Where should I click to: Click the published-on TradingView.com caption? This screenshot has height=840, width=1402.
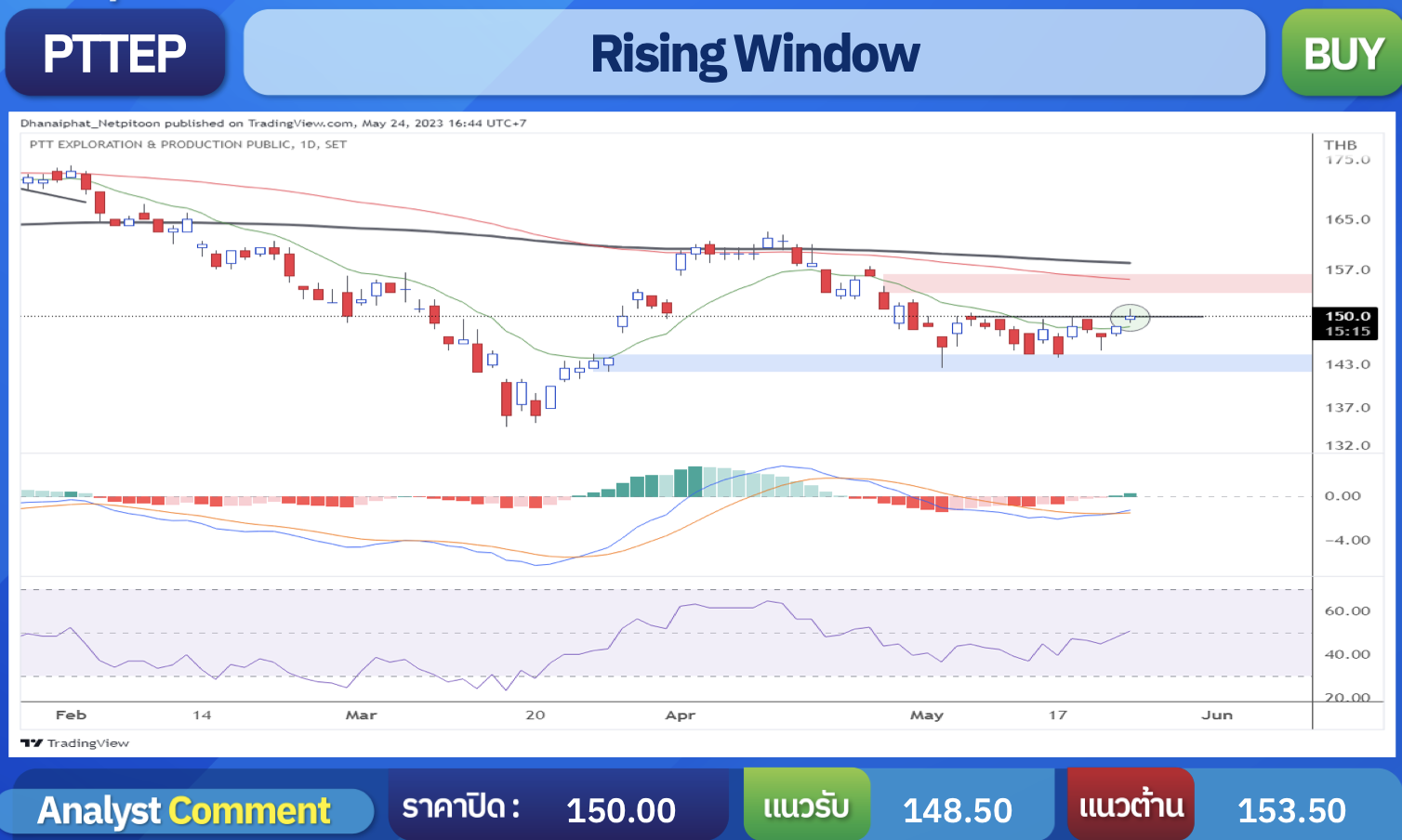tap(273, 123)
